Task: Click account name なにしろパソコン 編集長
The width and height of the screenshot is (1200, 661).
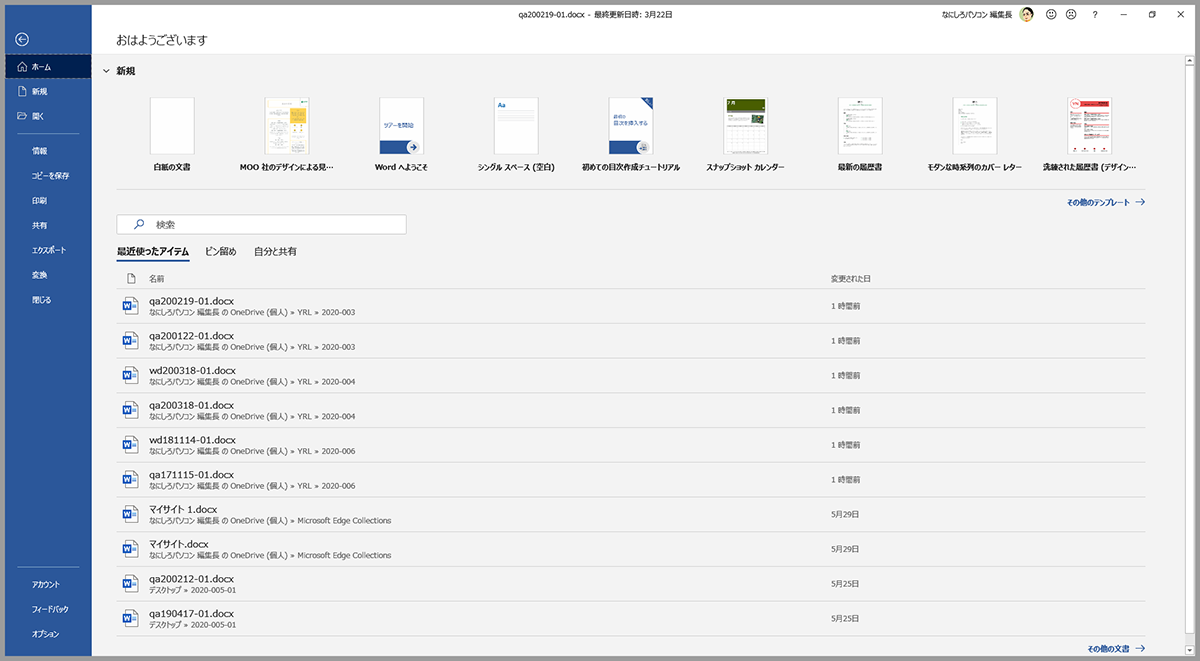Action: point(978,14)
